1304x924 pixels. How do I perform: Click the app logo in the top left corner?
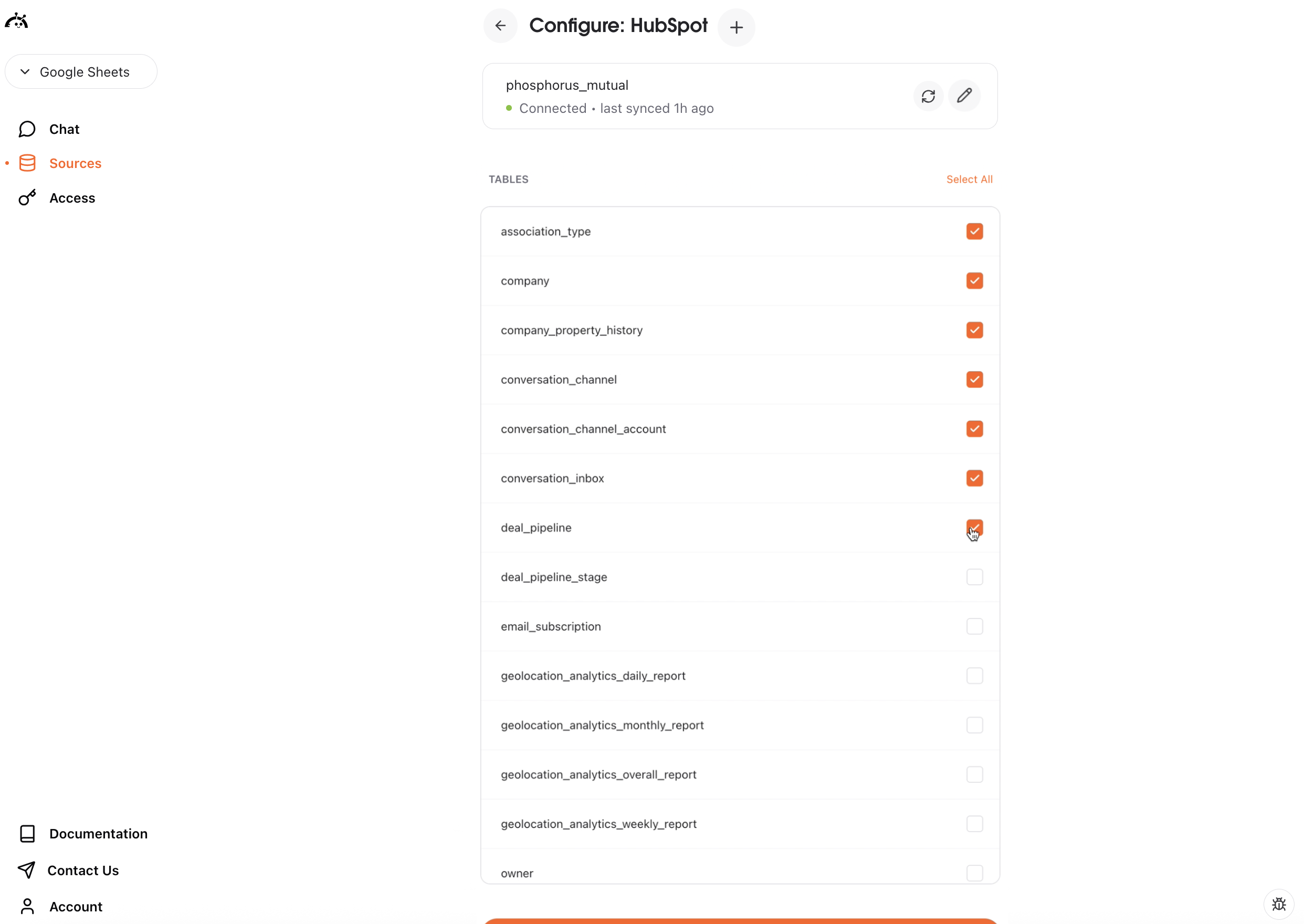16,20
